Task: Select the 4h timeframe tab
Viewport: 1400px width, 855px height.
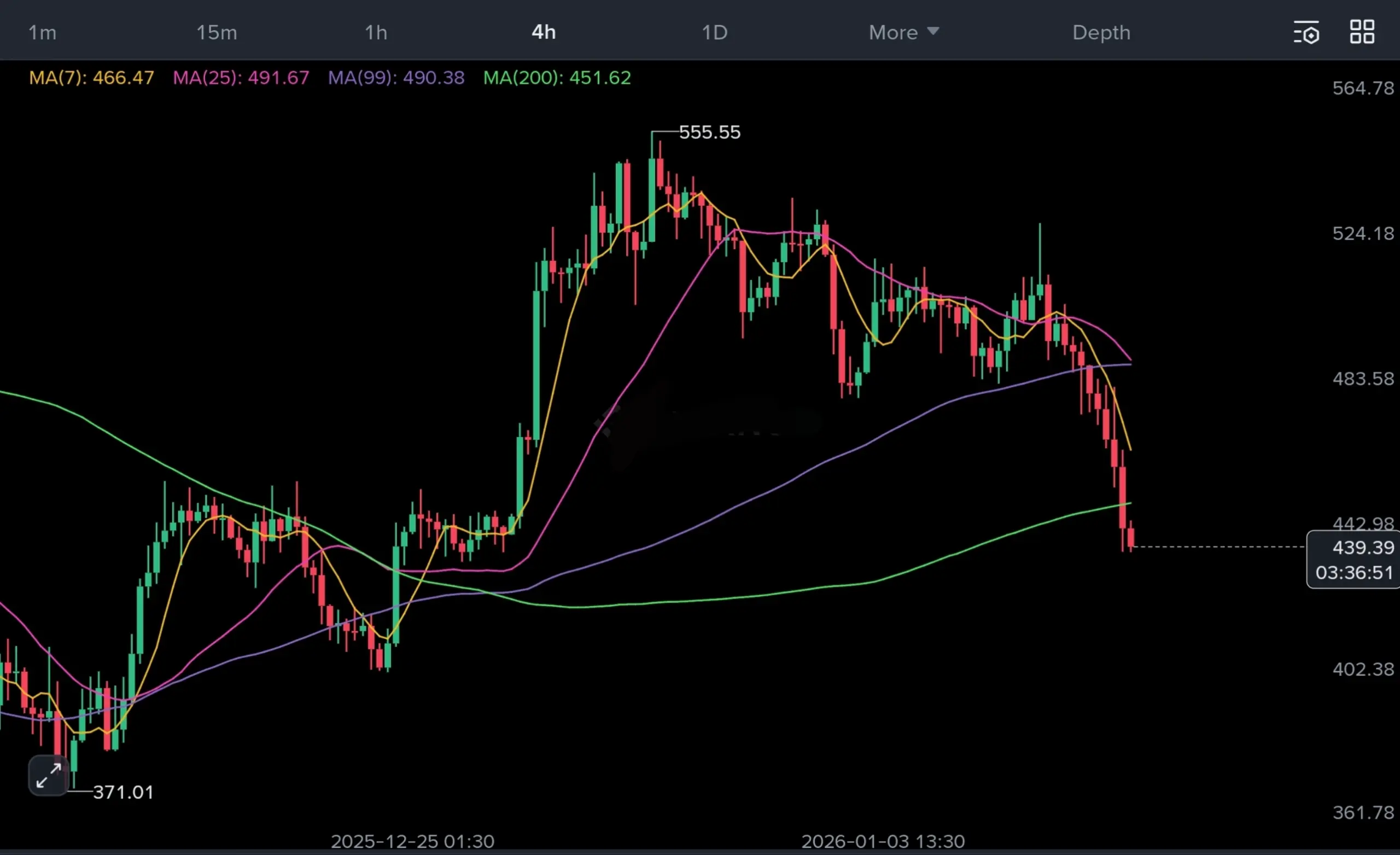Action: click(x=544, y=32)
